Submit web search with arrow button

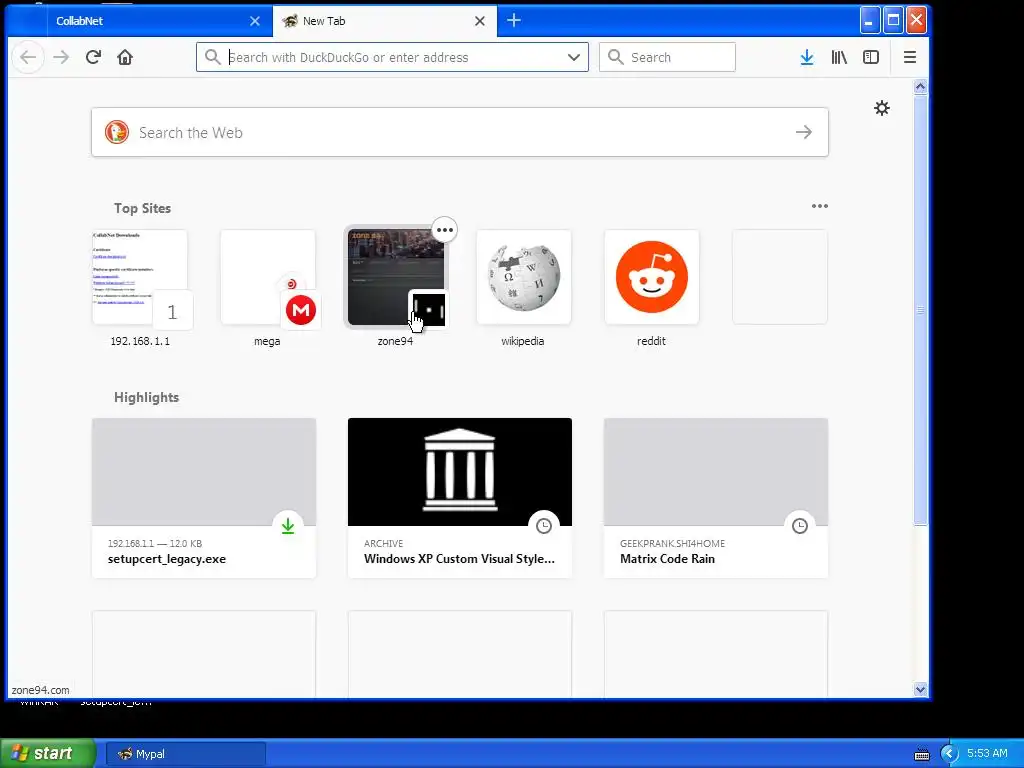click(x=804, y=133)
